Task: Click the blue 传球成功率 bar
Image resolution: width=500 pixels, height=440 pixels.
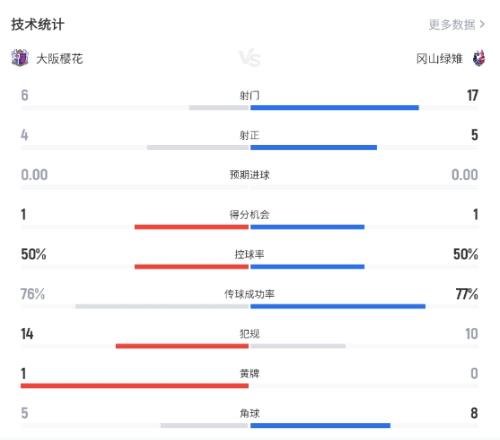Action: (338, 306)
